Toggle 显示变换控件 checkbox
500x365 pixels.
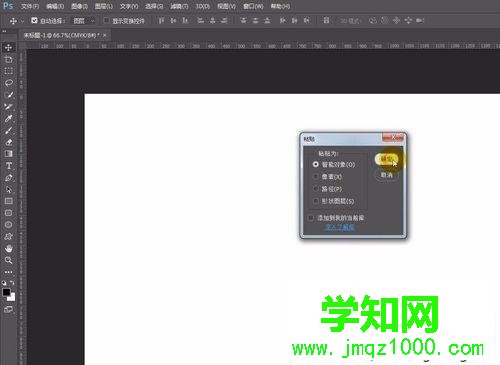click(106, 21)
